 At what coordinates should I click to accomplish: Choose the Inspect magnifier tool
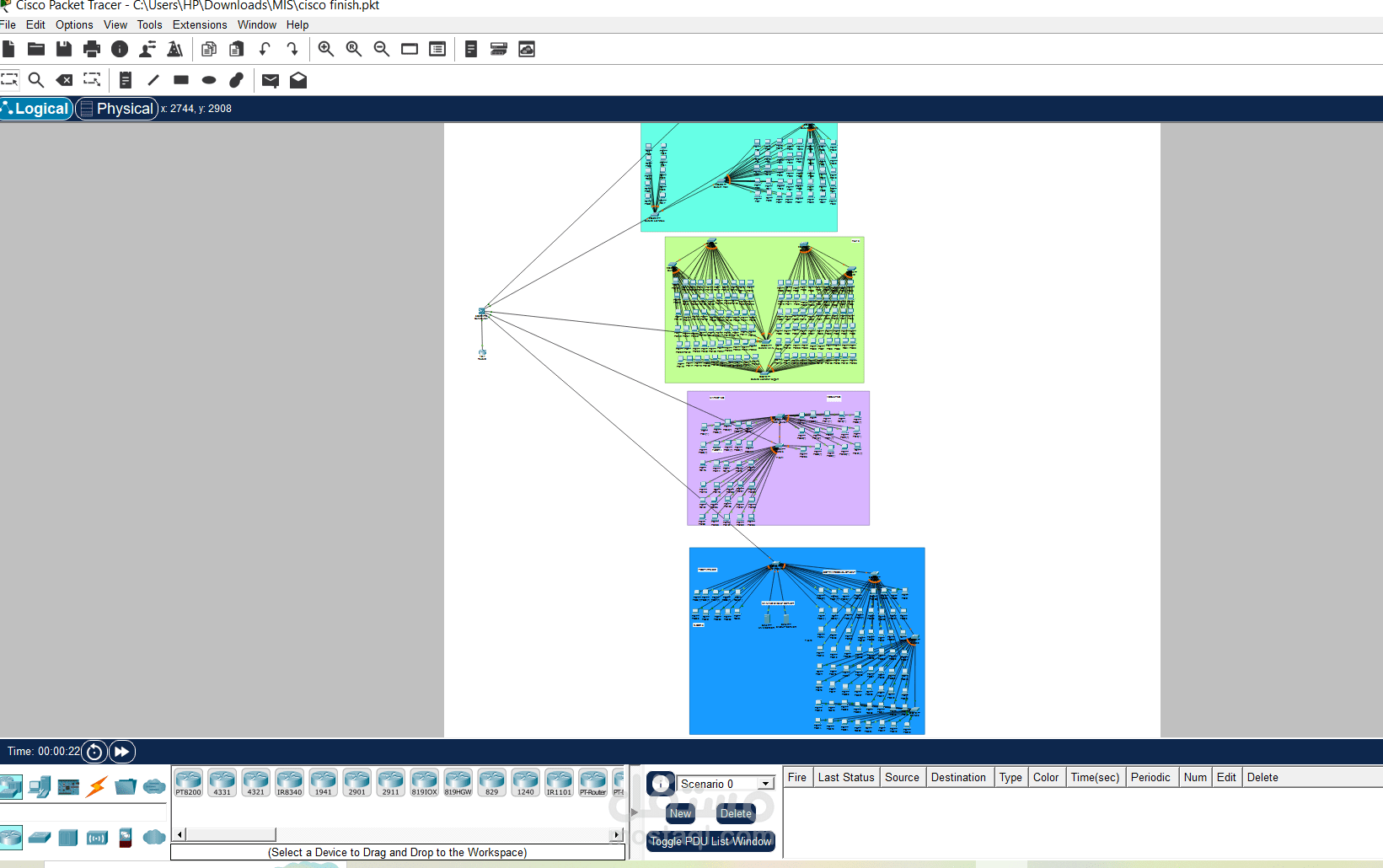coord(36,80)
